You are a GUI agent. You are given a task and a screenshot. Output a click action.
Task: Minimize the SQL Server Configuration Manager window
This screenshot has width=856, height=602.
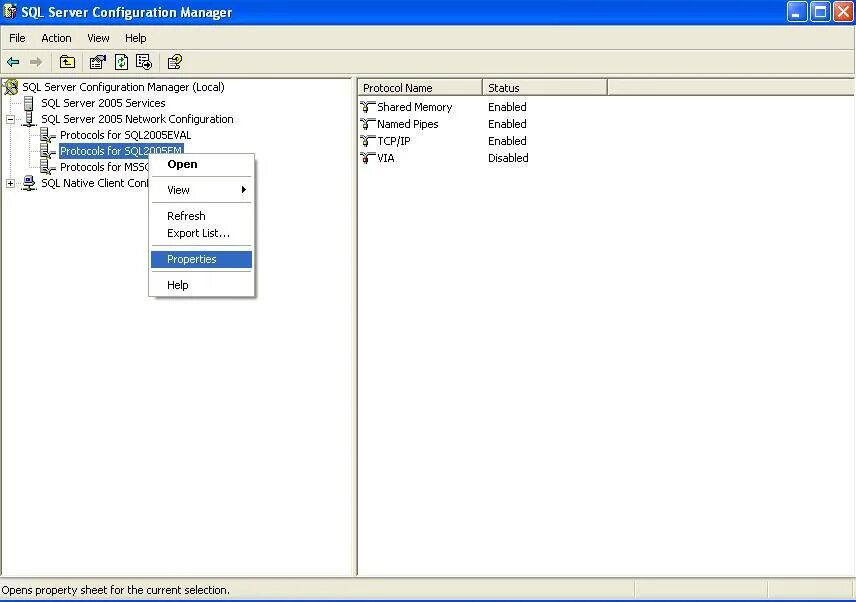point(797,12)
